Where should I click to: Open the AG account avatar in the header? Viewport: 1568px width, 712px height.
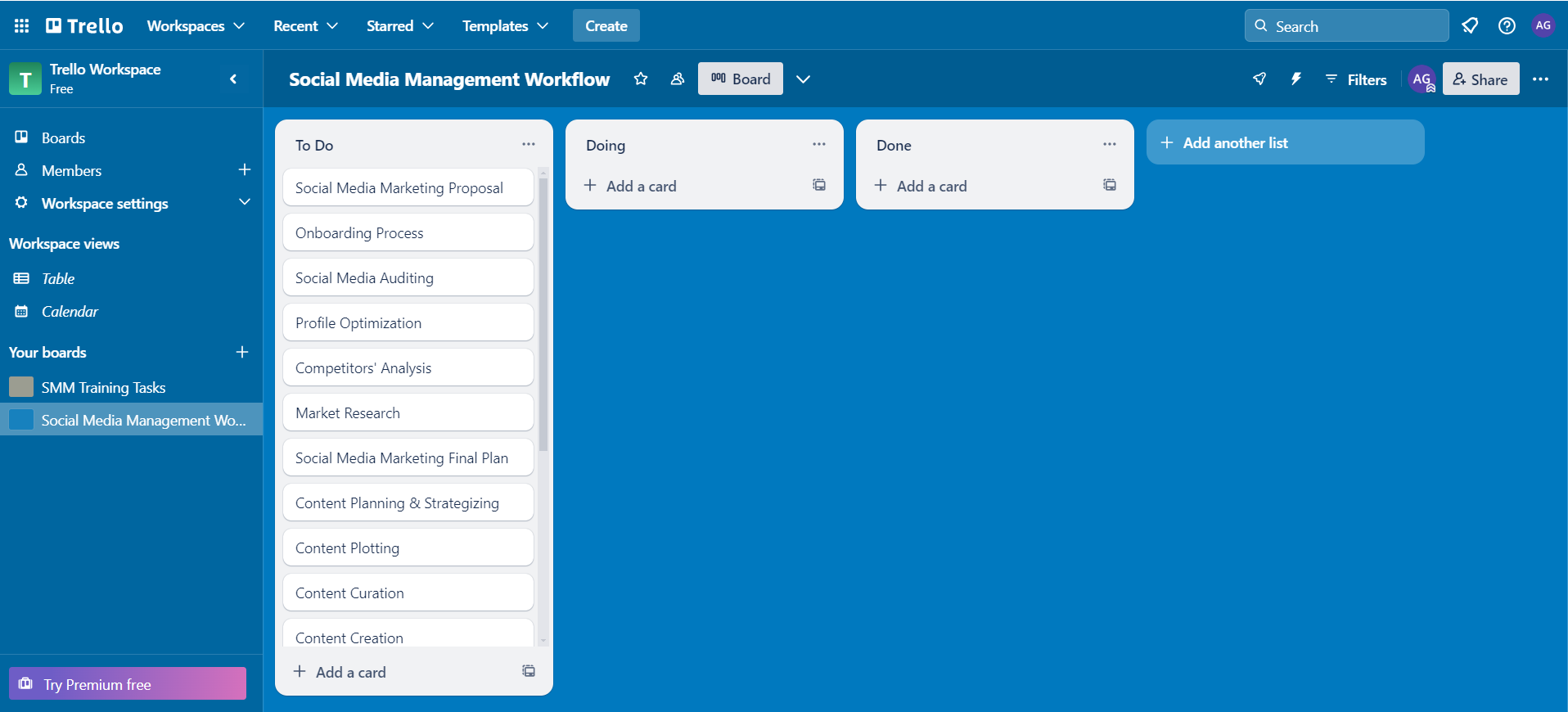tap(1543, 25)
